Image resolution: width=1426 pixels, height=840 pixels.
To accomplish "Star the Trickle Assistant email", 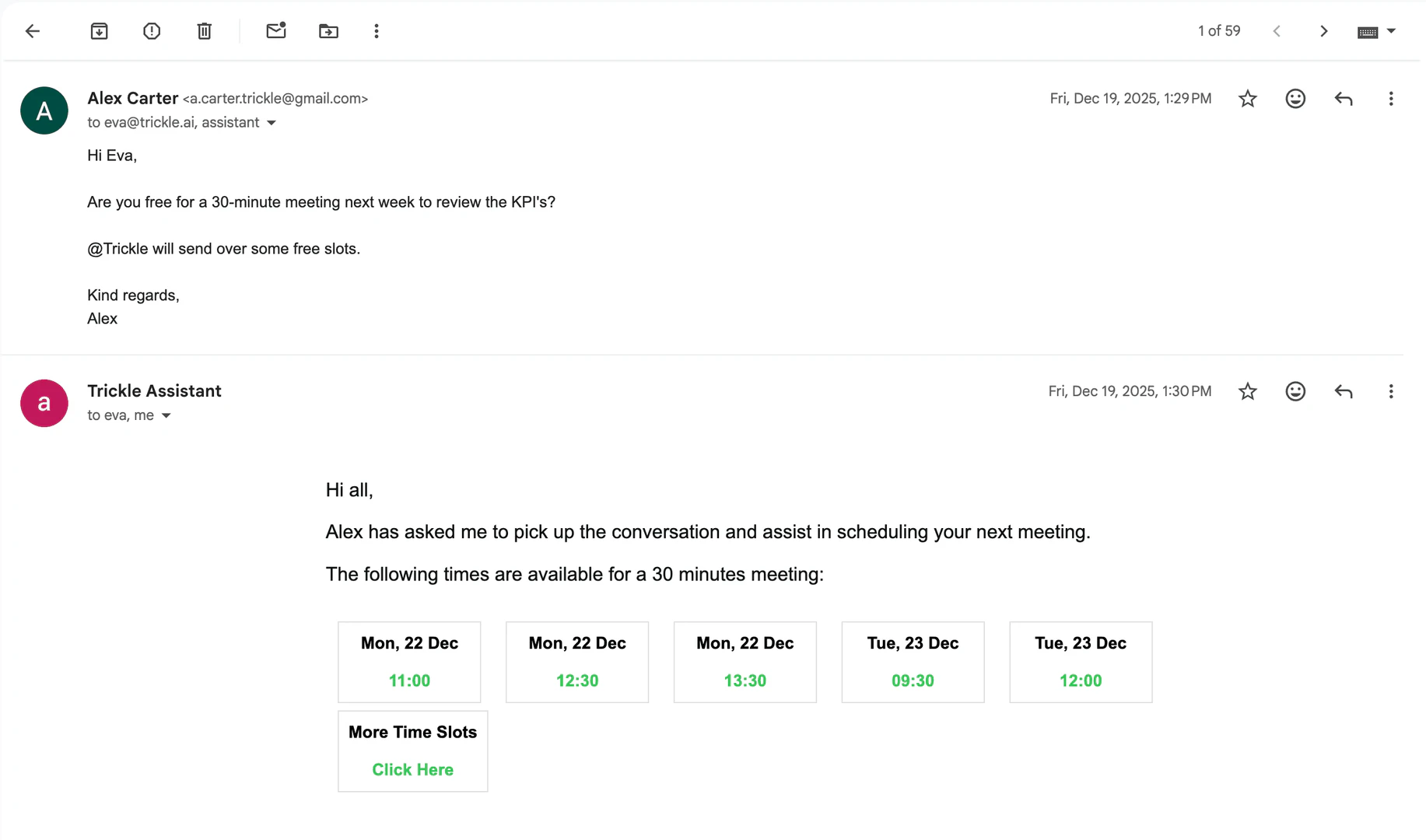I will 1248,391.
